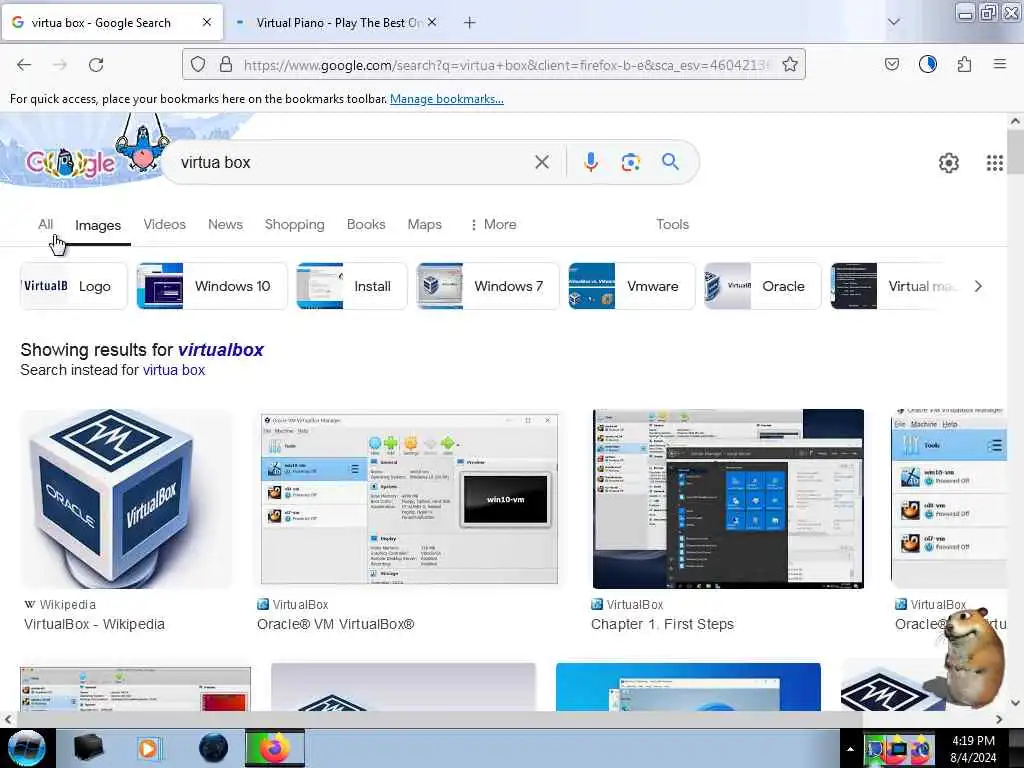Viewport: 1024px width, 768px height.
Task: Switch to the Virtual Piano tab
Action: 337,23
